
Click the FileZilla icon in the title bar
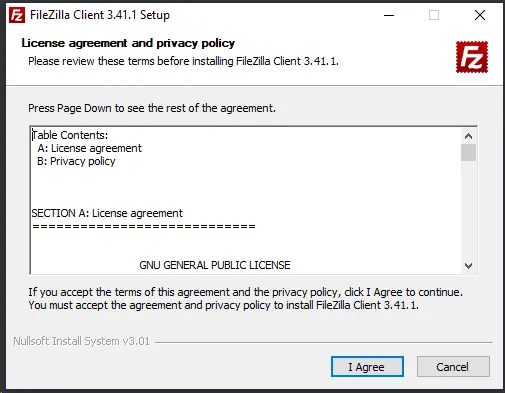point(17,15)
